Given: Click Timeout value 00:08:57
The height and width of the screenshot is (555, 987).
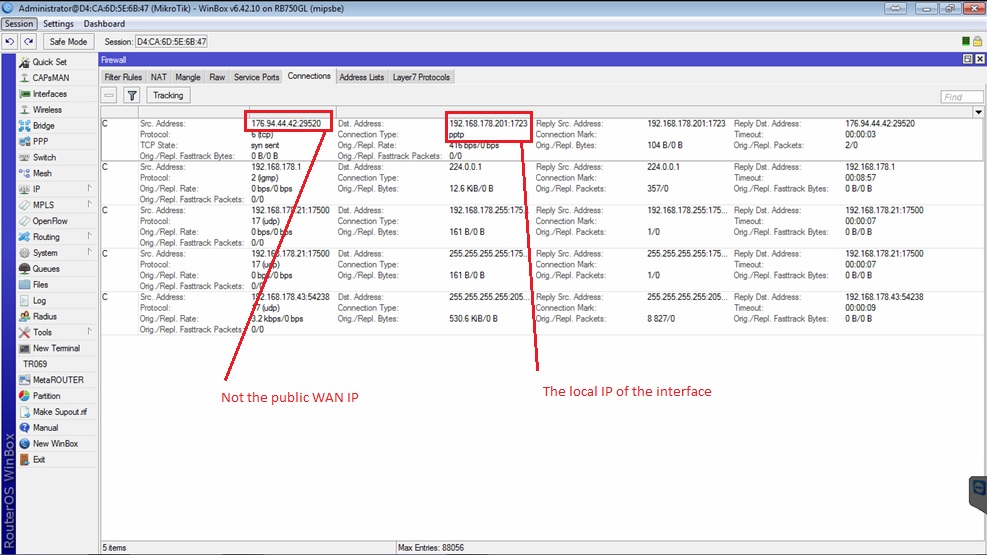Looking at the screenshot, I should tap(860, 178).
